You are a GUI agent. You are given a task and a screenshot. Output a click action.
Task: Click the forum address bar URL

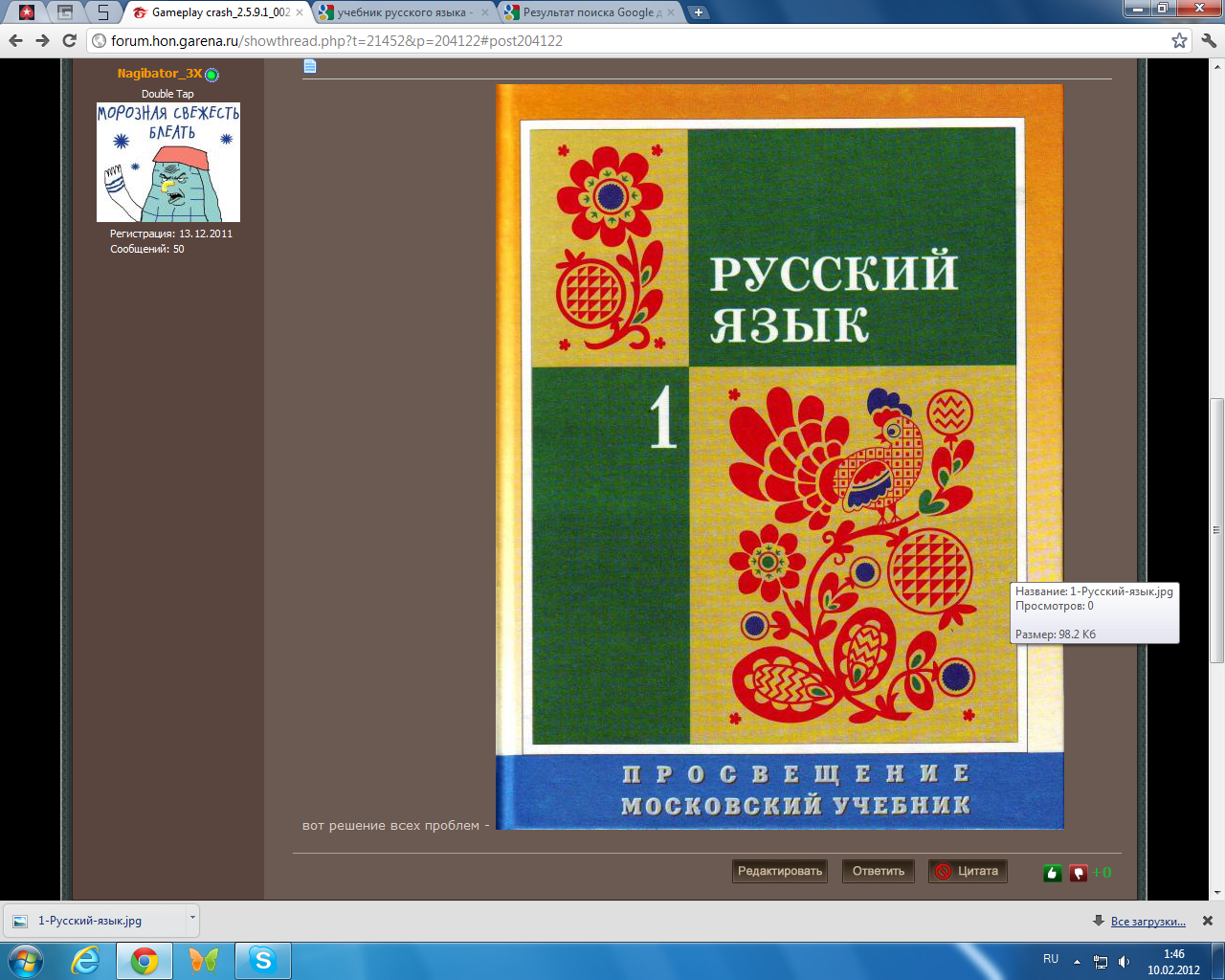pos(337,41)
